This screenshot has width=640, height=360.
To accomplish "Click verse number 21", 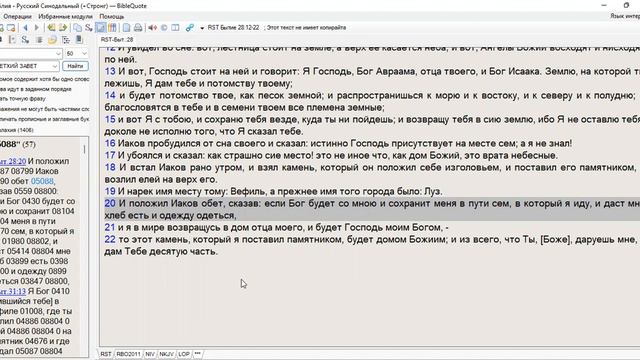I will [110, 227].
